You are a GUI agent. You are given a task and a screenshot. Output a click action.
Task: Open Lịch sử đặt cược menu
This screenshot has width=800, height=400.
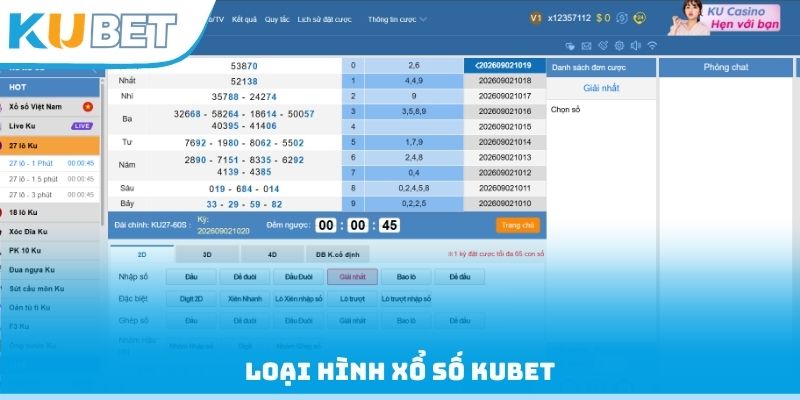pos(324,19)
